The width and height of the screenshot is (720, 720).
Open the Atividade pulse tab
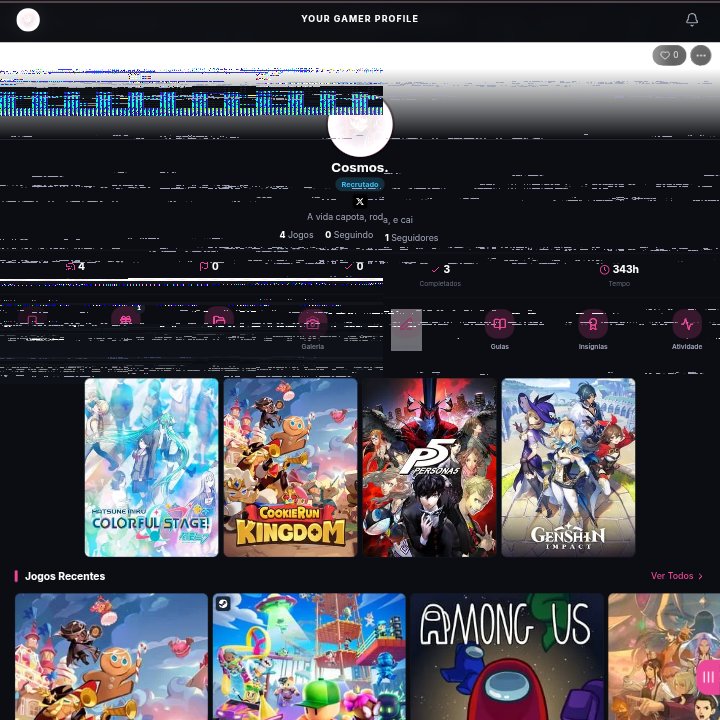click(687, 330)
